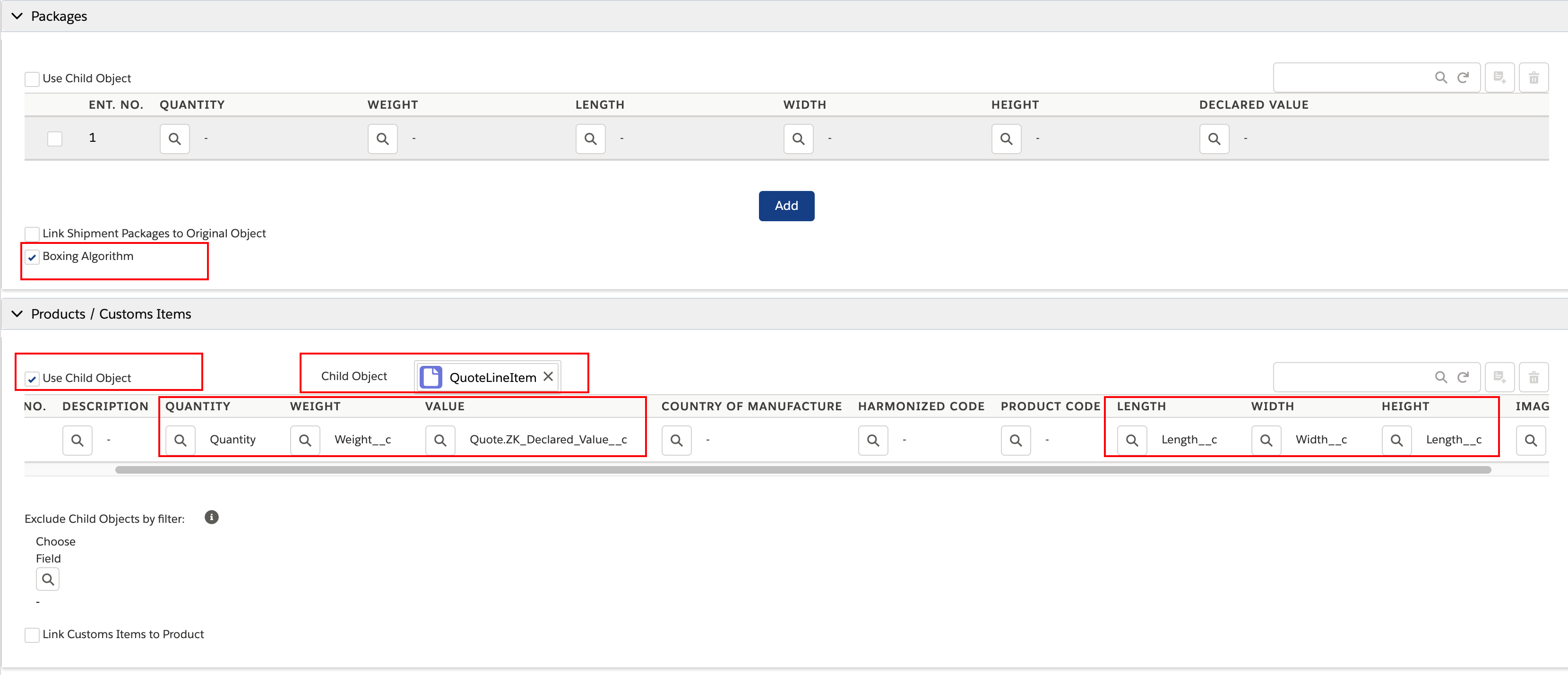The height and width of the screenshot is (675, 1568).
Task: Click add row icon in Products toolbar
Action: (1499, 377)
